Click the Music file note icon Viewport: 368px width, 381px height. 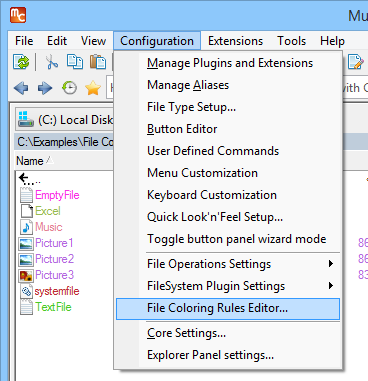pos(26,227)
